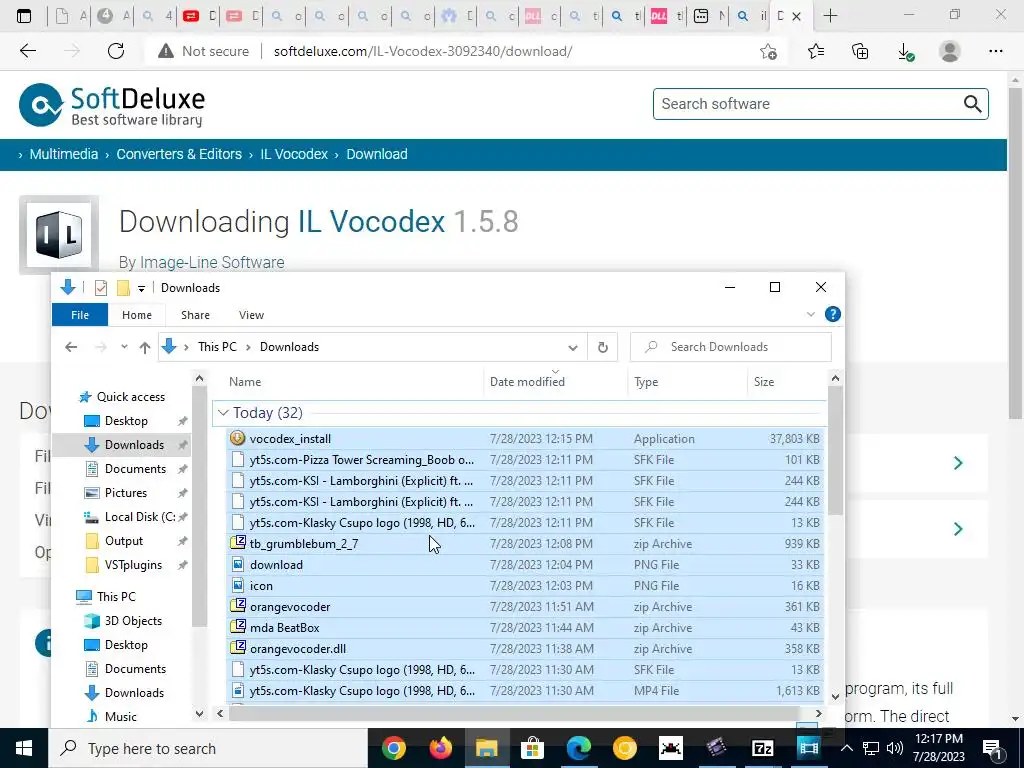Screen dimensions: 1024x768
Task: Select mda BeatBox archive
Action: pos(525,628)
